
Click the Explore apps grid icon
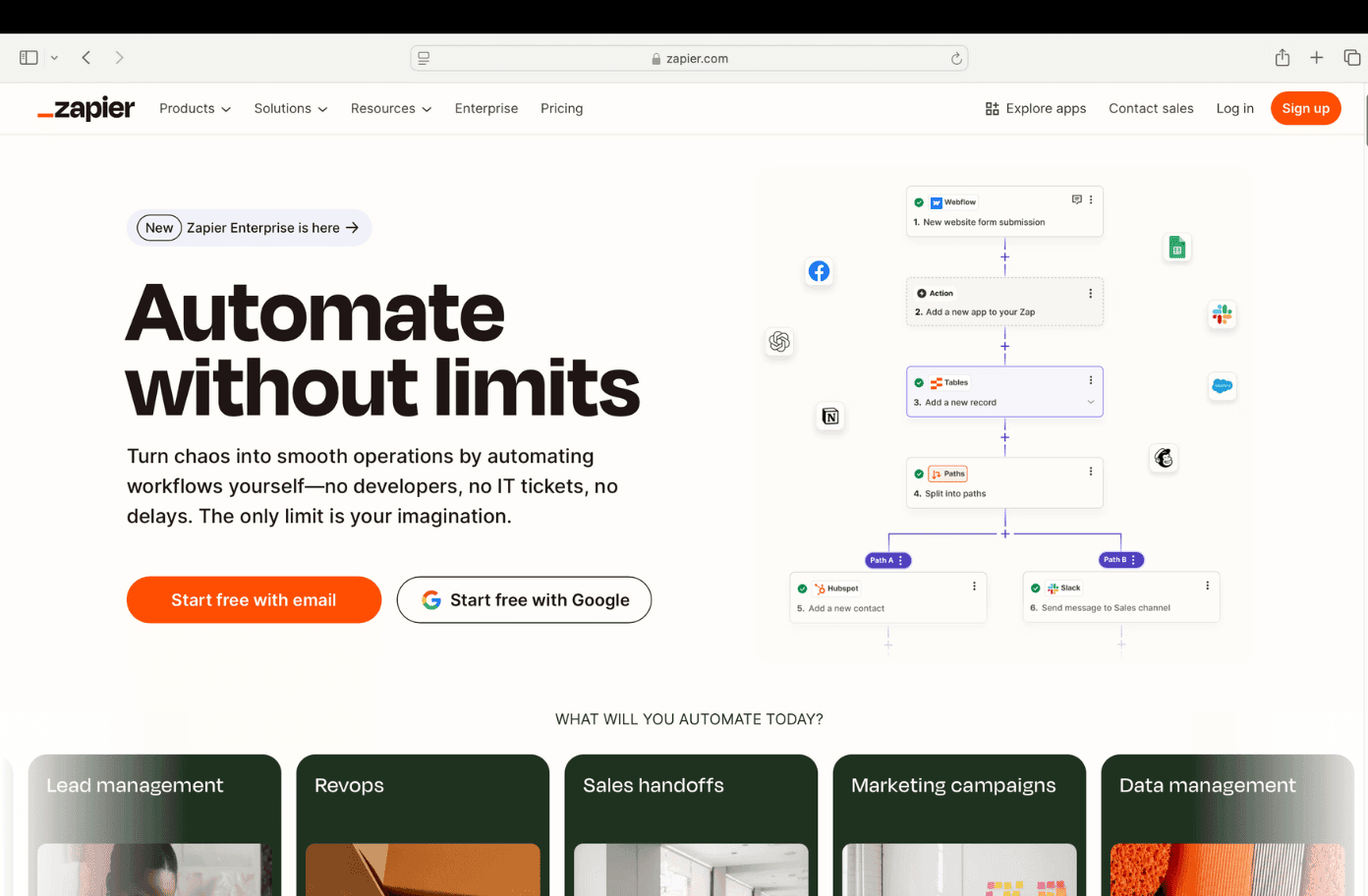coord(991,108)
